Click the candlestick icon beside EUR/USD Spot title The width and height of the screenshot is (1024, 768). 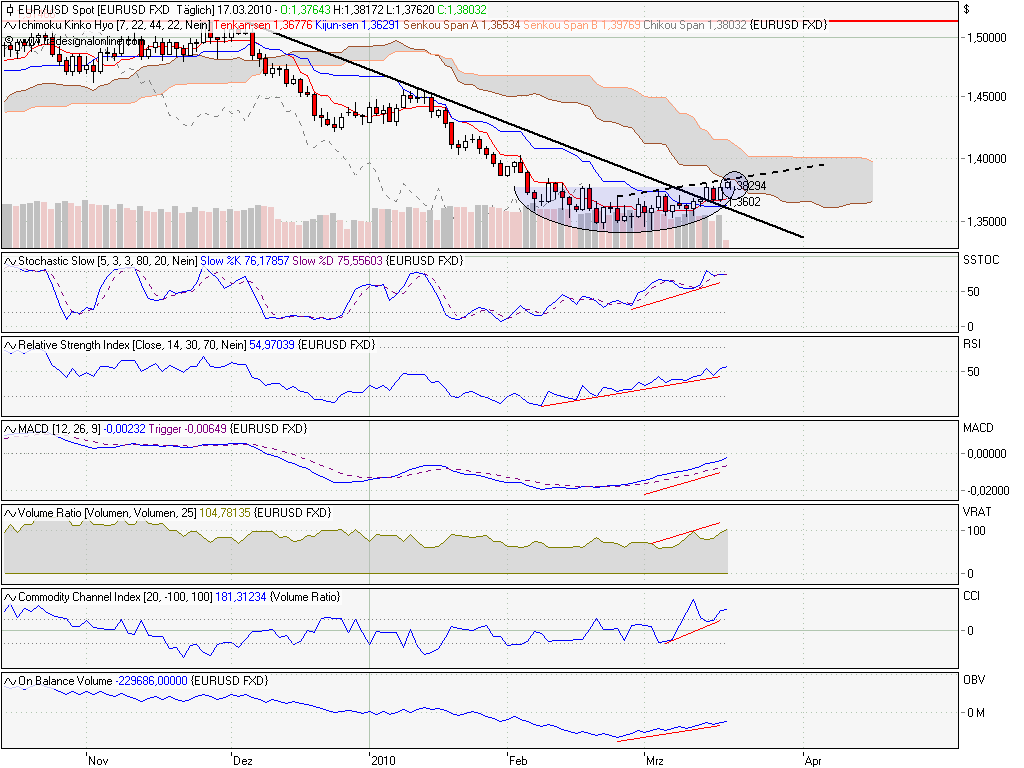(10, 9)
